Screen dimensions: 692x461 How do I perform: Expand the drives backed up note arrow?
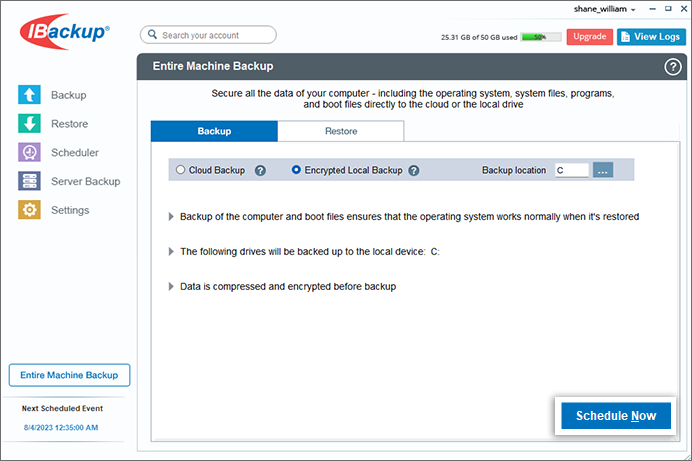(171, 251)
